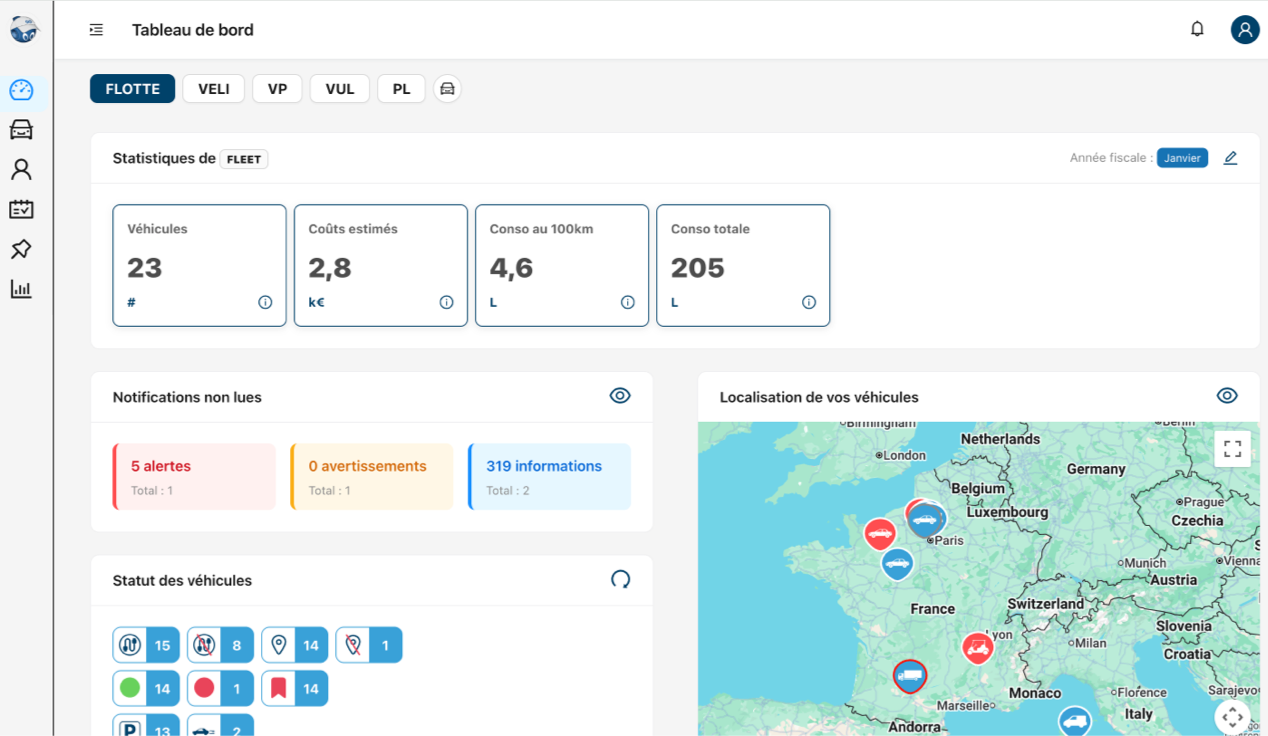1268x736 pixels.
Task: Filter by red dot status showing 1
Action: point(220,688)
